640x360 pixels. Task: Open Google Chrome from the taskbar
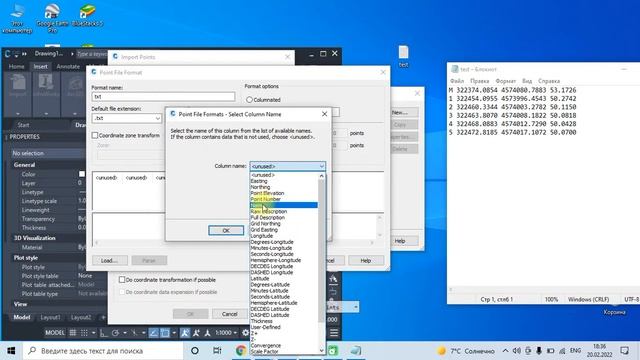point(241,351)
